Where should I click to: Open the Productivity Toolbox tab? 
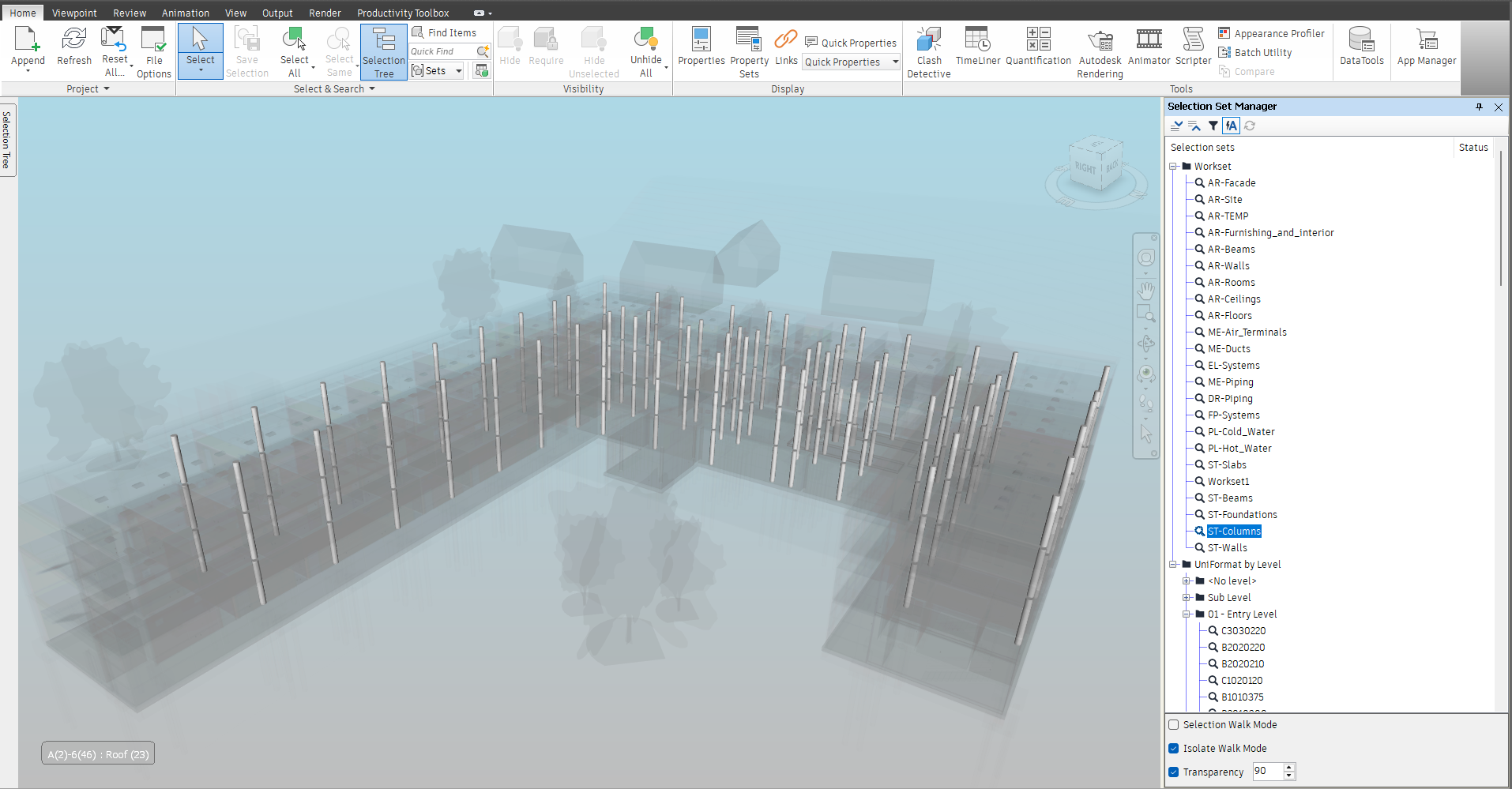point(403,13)
